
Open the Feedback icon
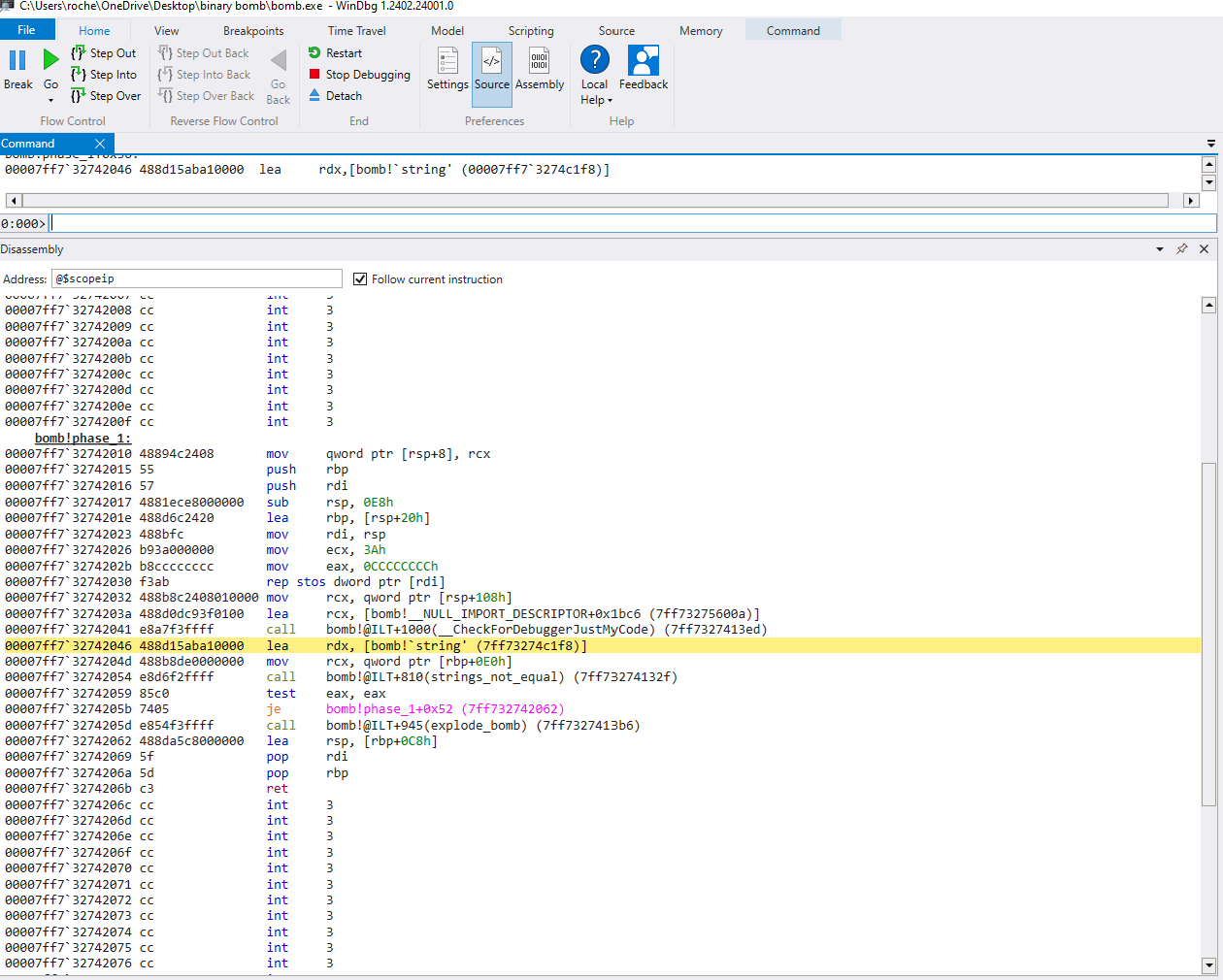(x=643, y=62)
